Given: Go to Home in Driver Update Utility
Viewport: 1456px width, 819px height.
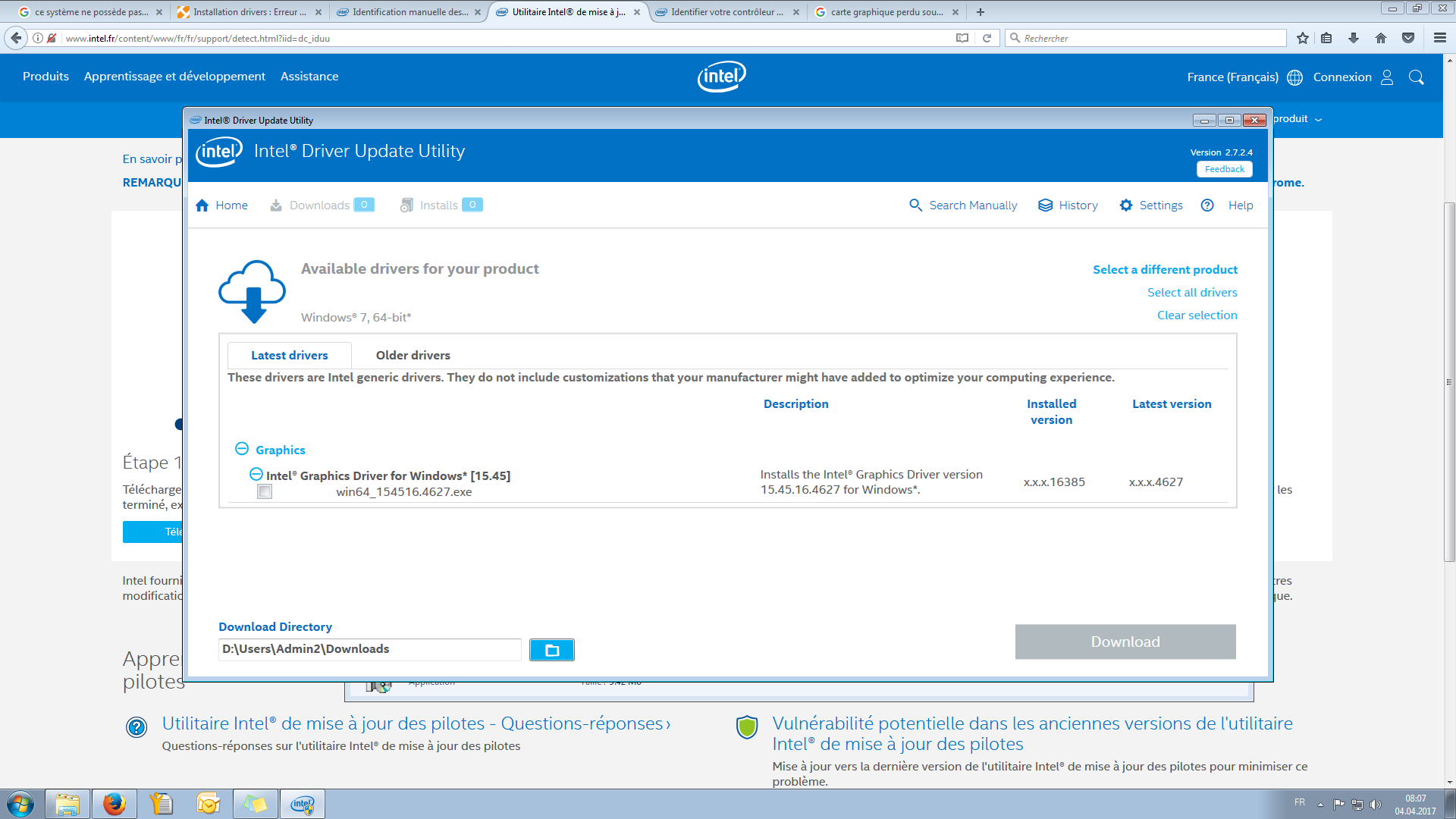Looking at the screenshot, I should 221,206.
